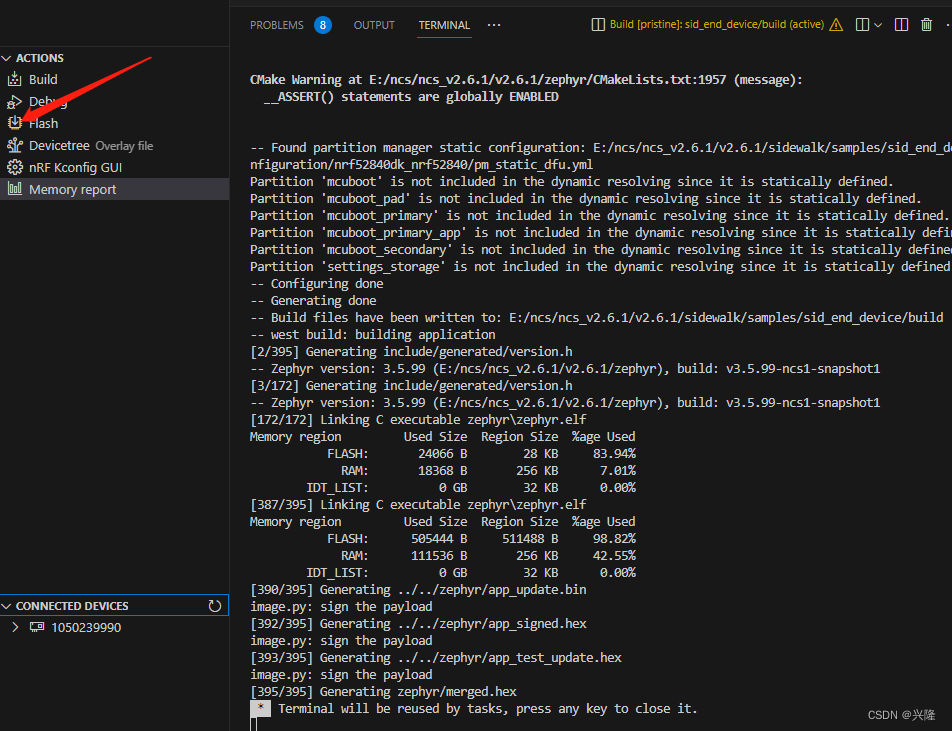
Task: Click the 'CMake Warning at' terminal line
Action: click(526, 80)
